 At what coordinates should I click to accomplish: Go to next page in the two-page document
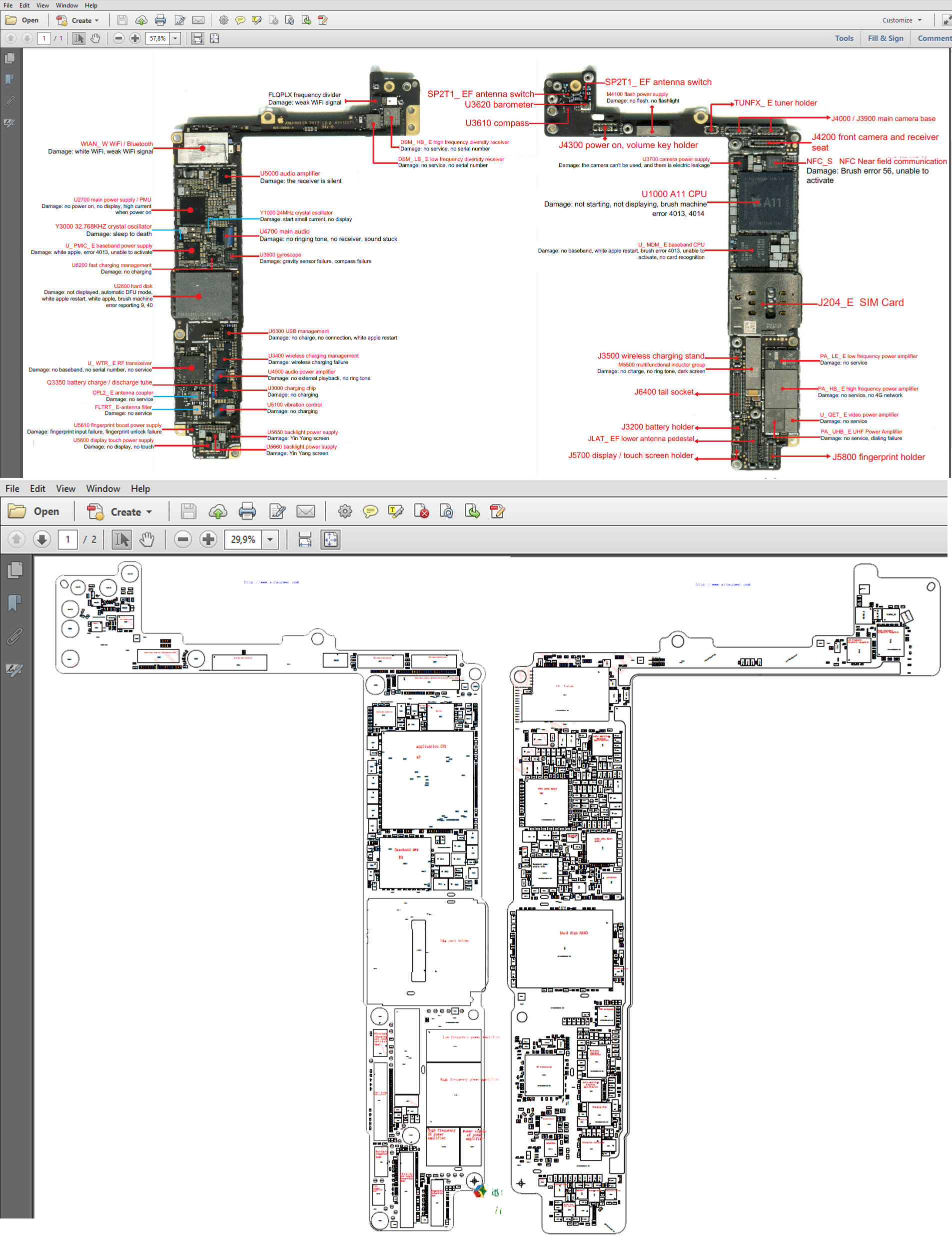coord(42,540)
